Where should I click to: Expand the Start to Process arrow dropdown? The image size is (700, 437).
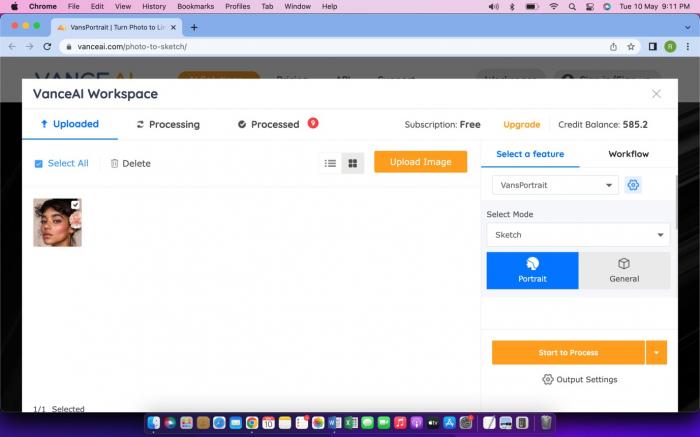[656, 353]
